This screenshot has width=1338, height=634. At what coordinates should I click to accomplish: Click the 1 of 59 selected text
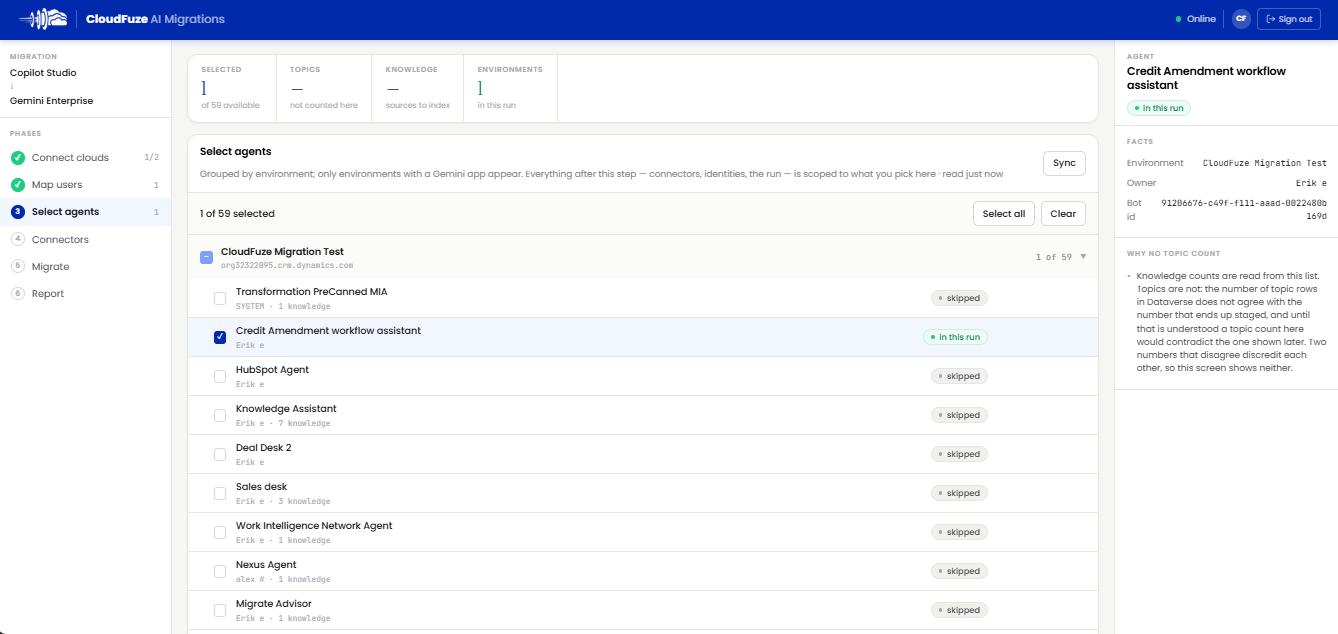pos(237,214)
